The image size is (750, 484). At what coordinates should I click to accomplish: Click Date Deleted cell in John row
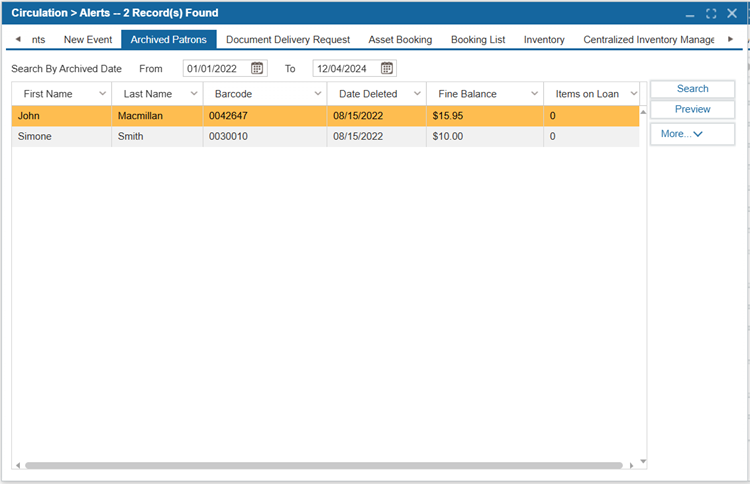(x=377, y=116)
